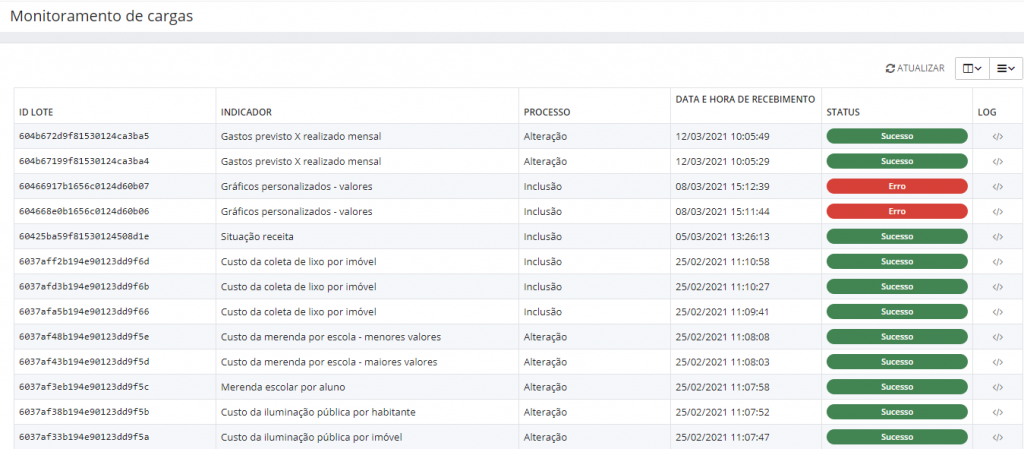This screenshot has height=449, width=1024.
Task: Show log for batch 6037aff2b194e90123dd9f6d
Action: tap(997, 262)
